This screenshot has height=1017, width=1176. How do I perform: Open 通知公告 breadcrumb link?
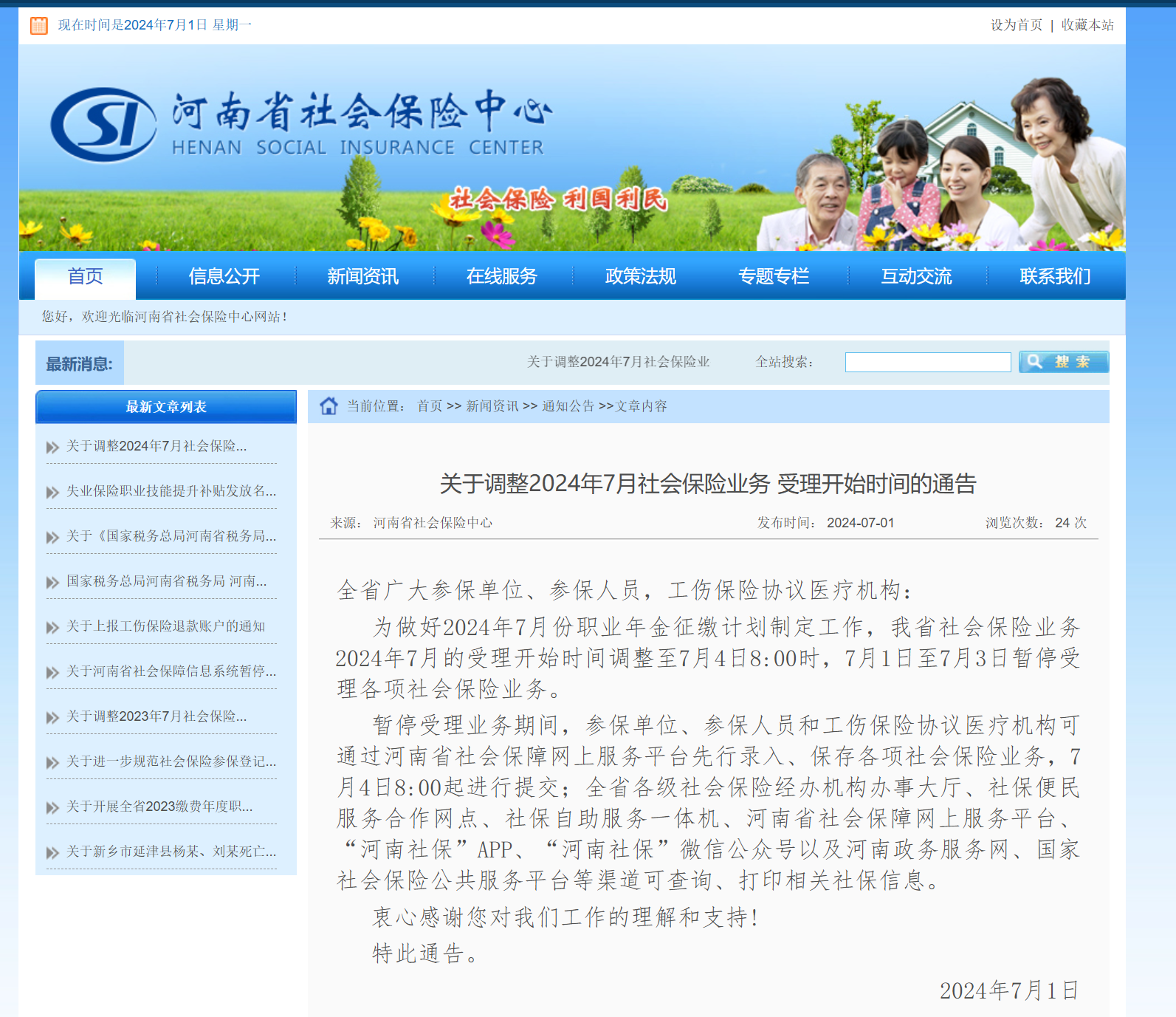tap(568, 406)
